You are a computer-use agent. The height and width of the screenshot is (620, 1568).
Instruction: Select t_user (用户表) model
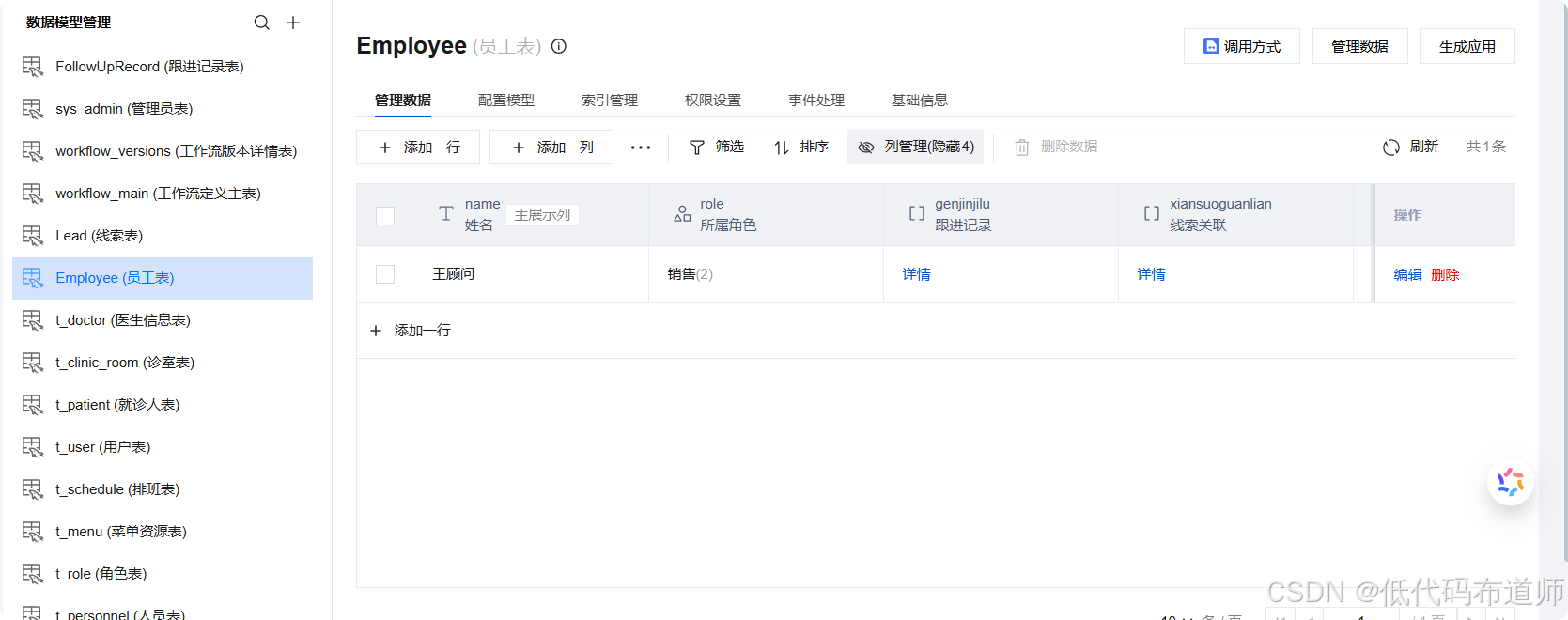163,447
